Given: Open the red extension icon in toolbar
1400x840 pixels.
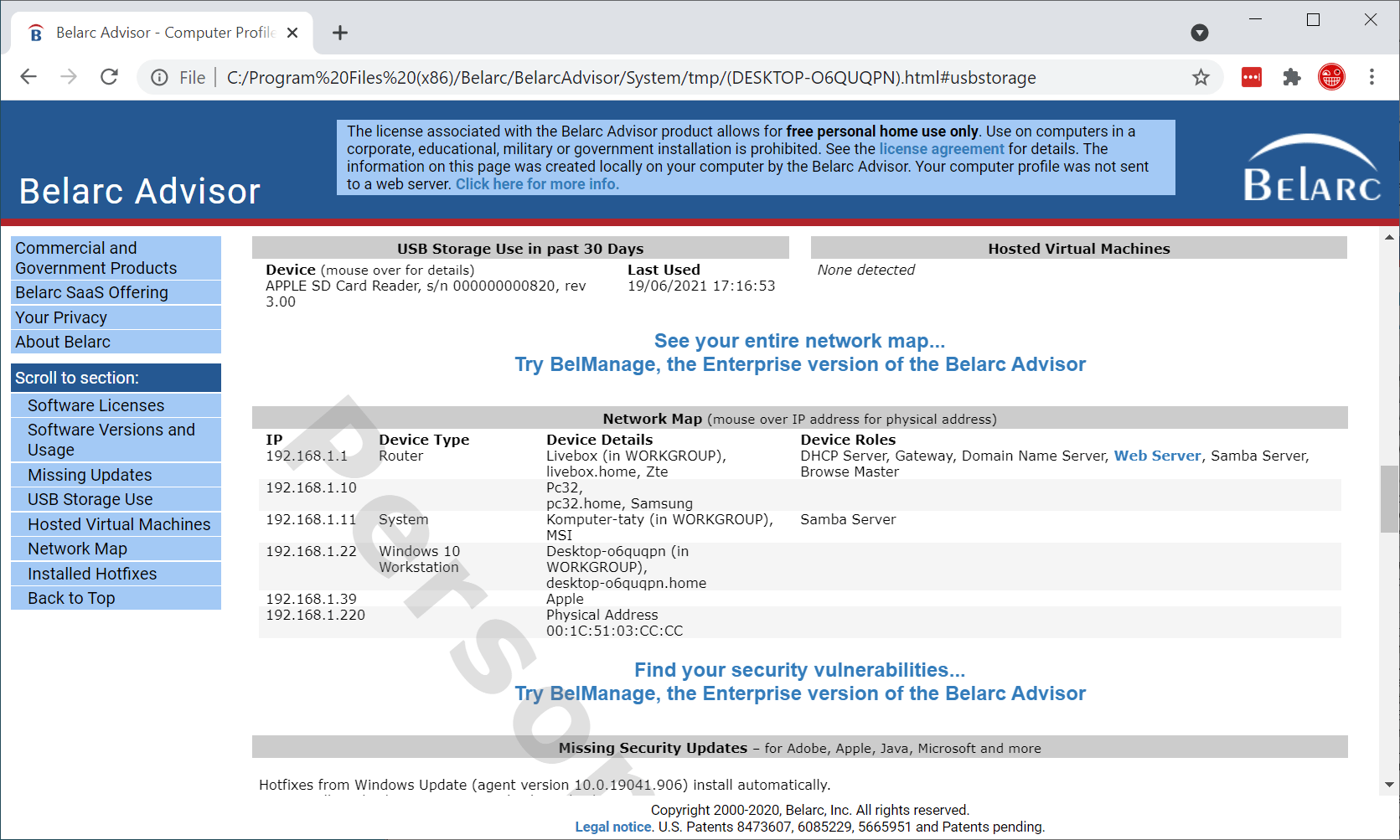Looking at the screenshot, I should pyautogui.click(x=1252, y=77).
